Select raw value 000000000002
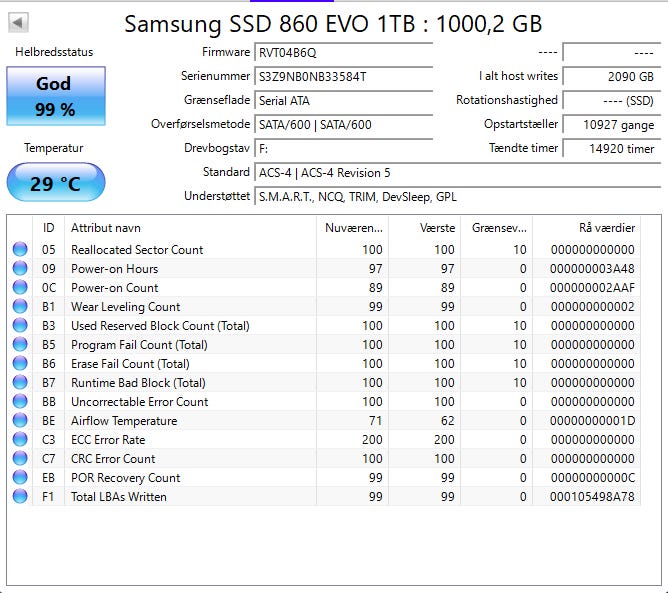 click(592, 307)
